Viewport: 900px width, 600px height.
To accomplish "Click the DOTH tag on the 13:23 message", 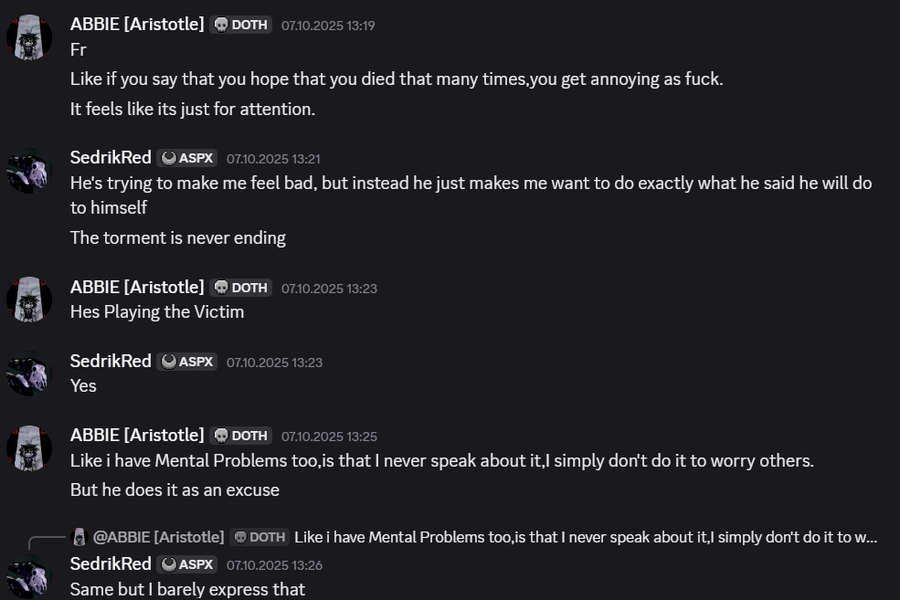I will click(x=241, y=288).
